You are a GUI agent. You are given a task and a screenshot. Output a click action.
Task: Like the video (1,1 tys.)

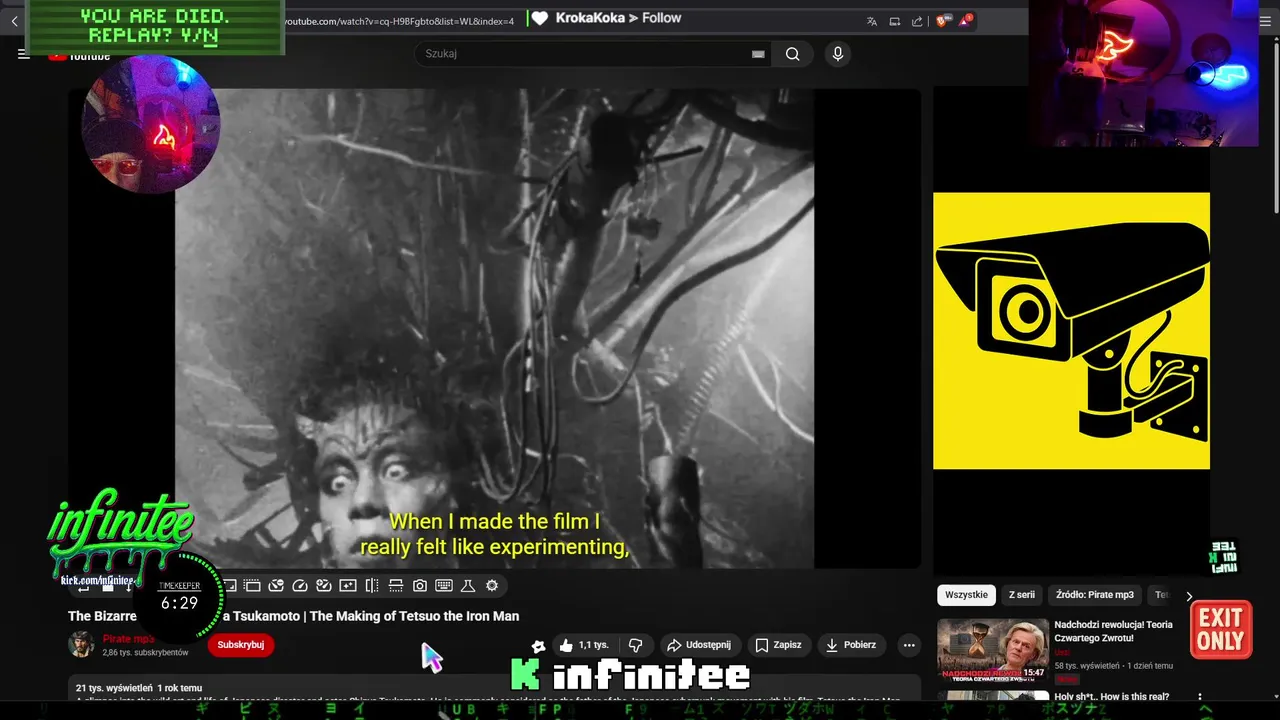pos(584,645)
